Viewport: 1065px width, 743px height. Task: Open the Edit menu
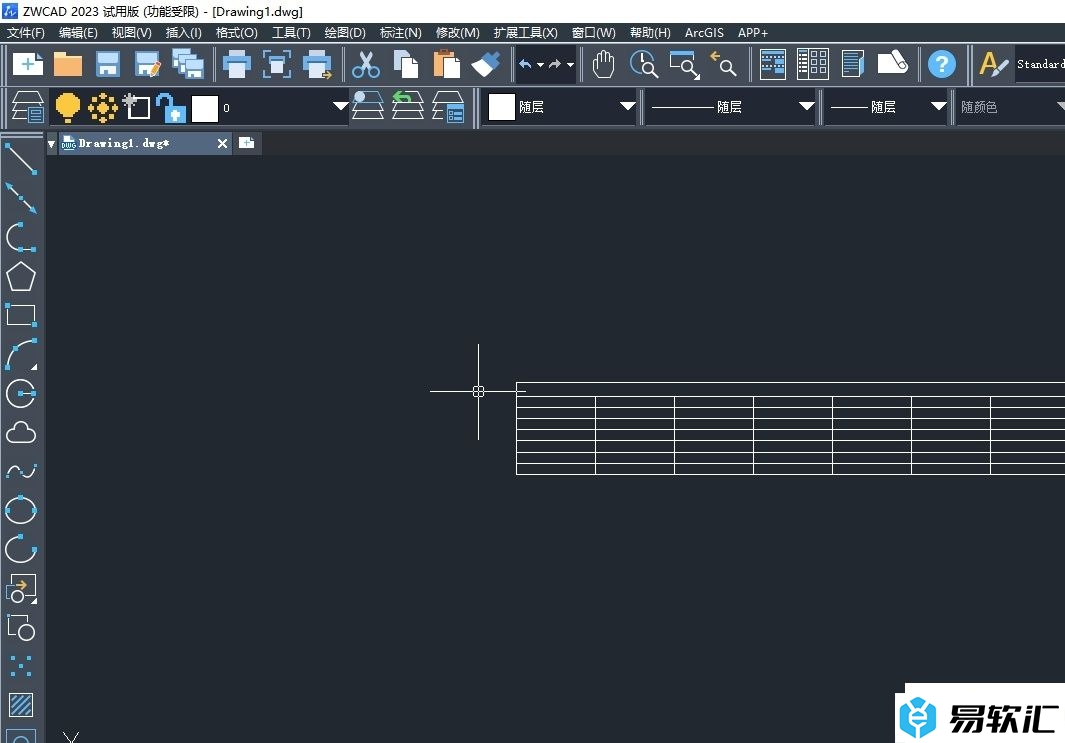[78, 33]
